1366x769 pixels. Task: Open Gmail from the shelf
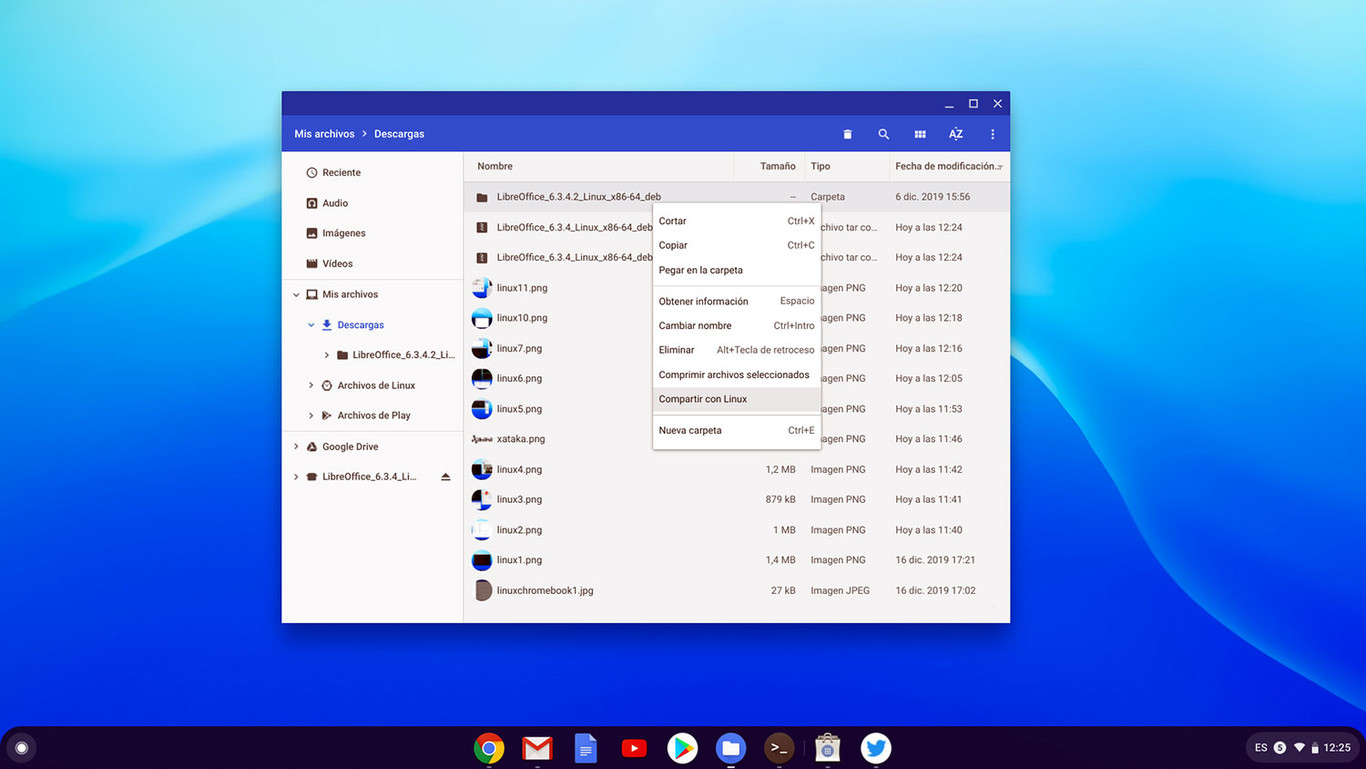[x=537, y=747]
